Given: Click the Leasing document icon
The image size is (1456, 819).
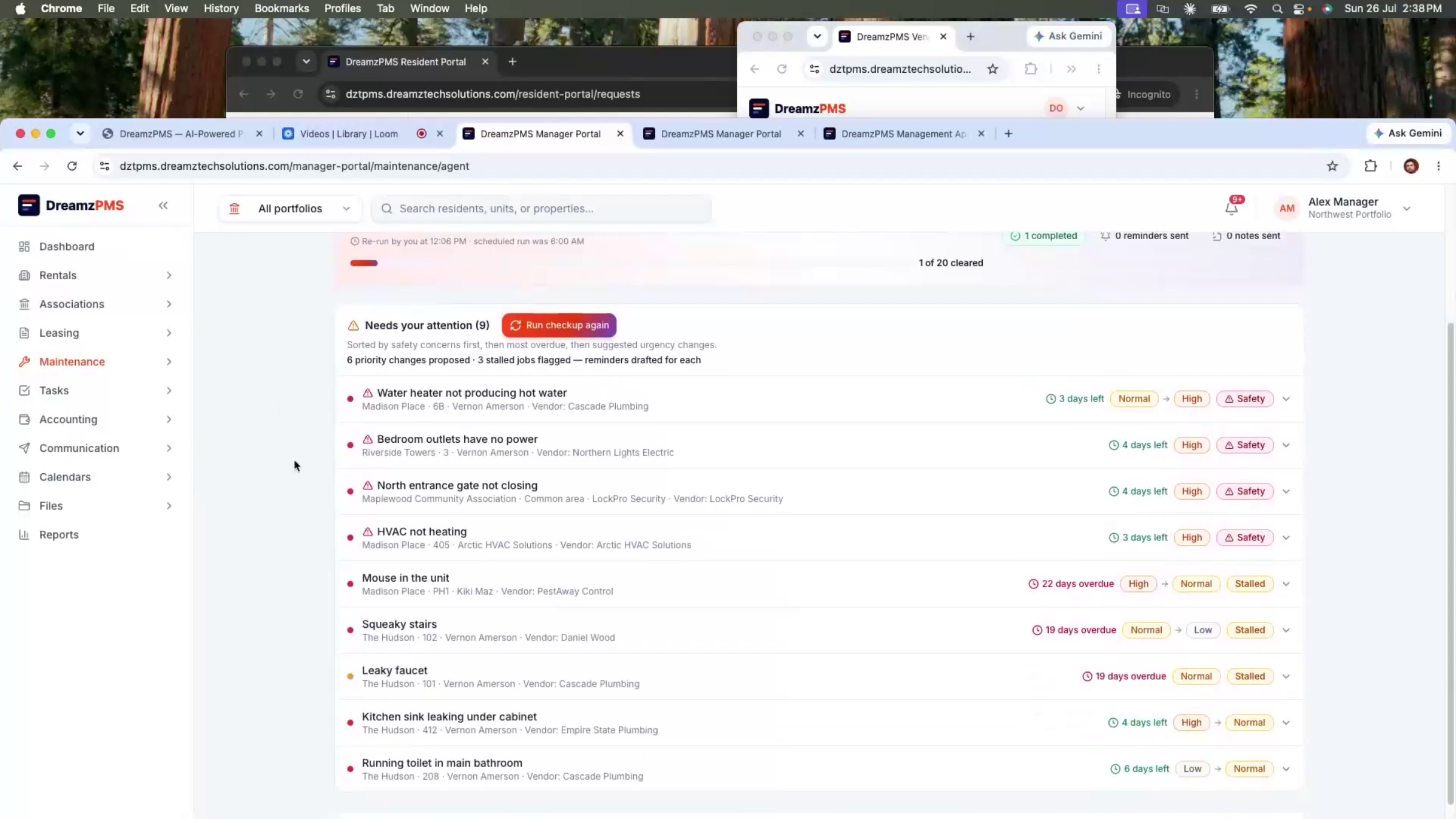Looking at the screenshot, I should tap(24, 333).
